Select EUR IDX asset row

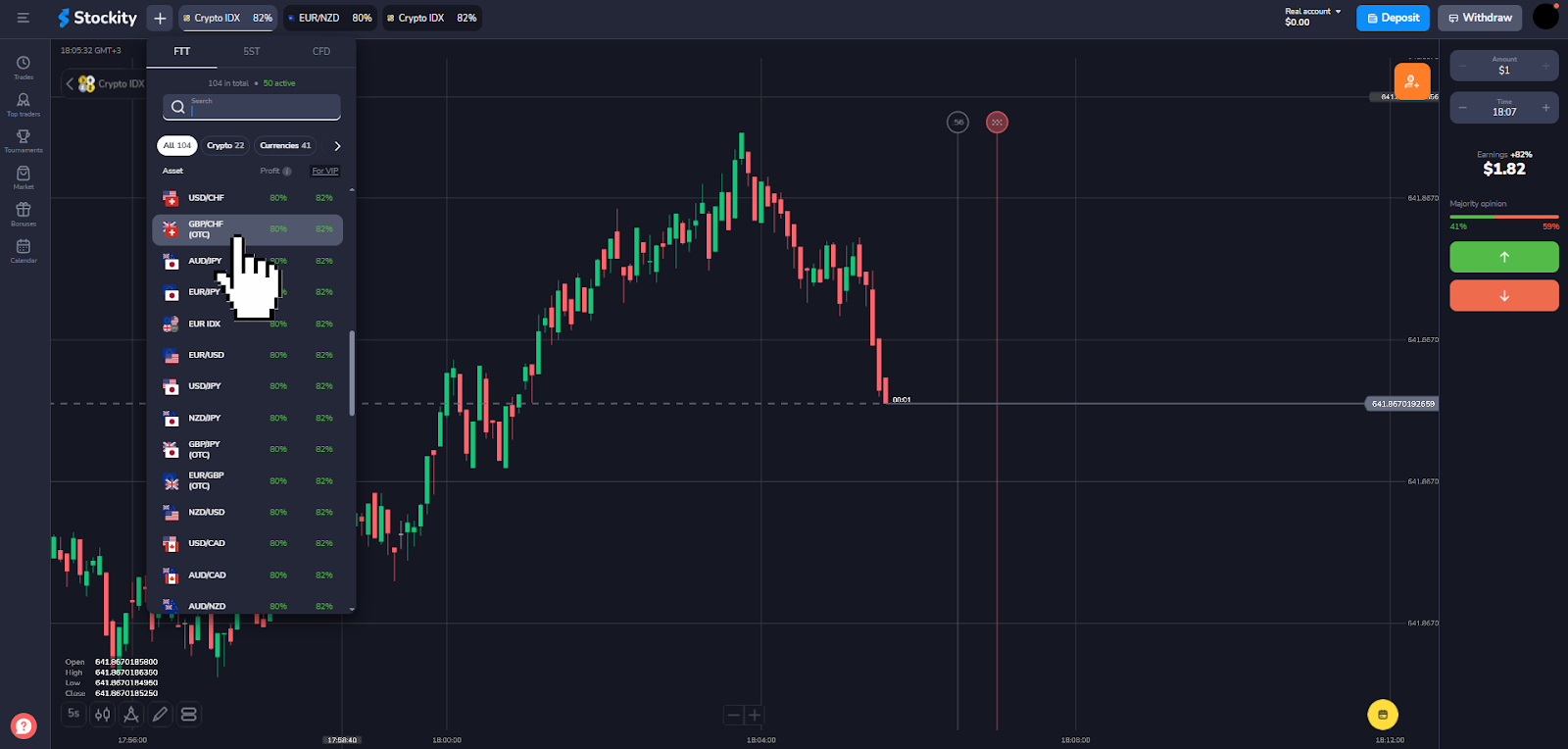(x=248, y=324)
